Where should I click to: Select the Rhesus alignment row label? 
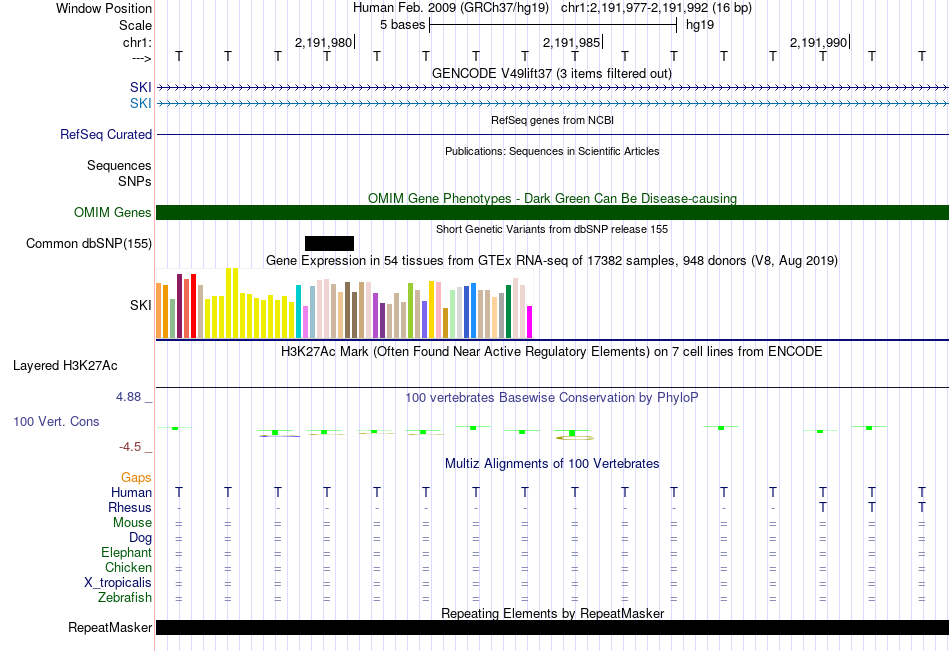tap(130, 507)
